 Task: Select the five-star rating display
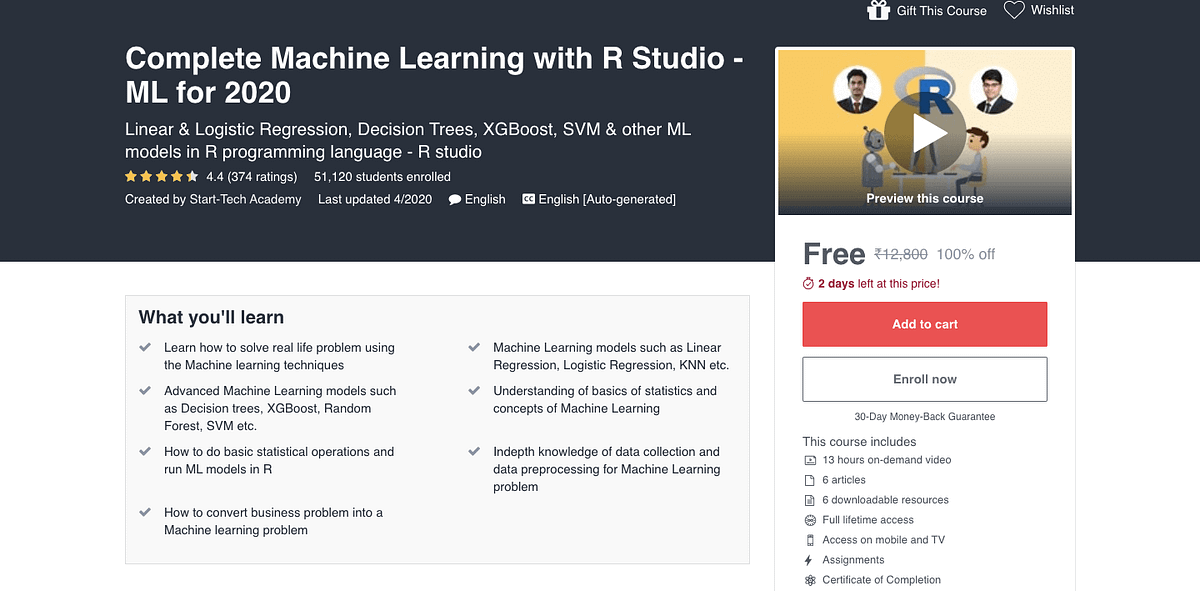[x=161, y=176]
